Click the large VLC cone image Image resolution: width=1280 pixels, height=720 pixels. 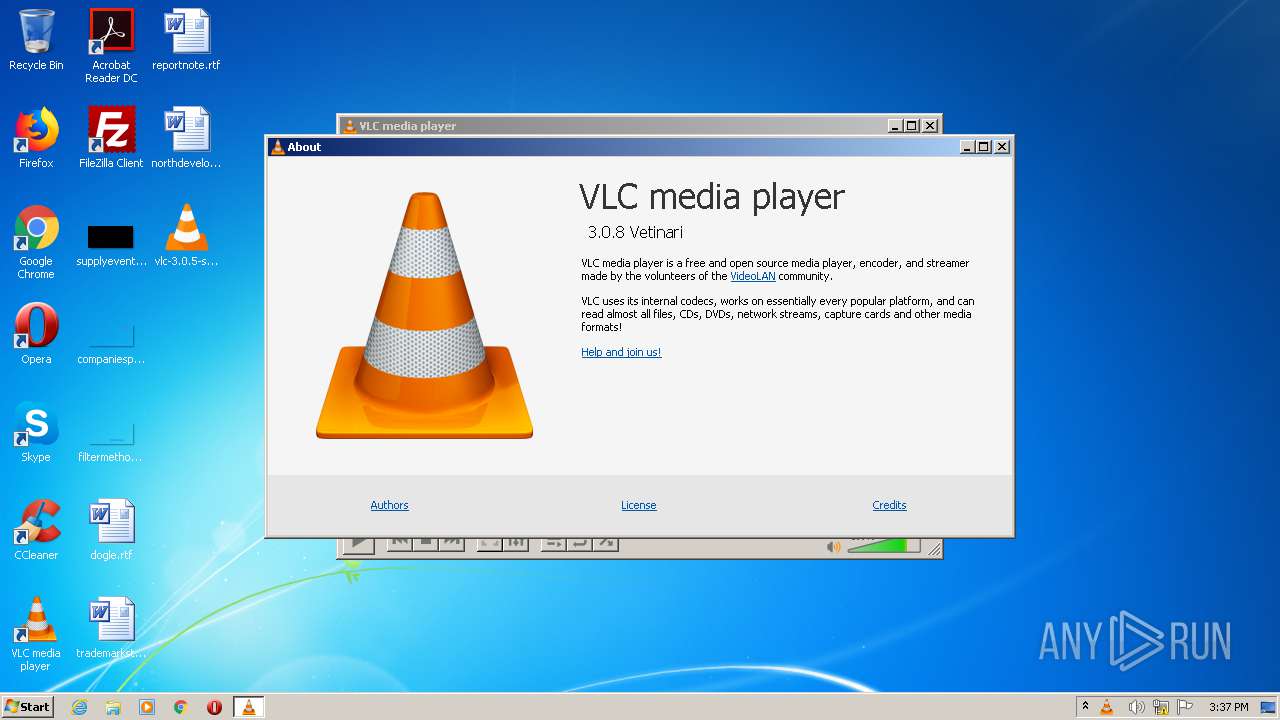click(x=424, y=315)
